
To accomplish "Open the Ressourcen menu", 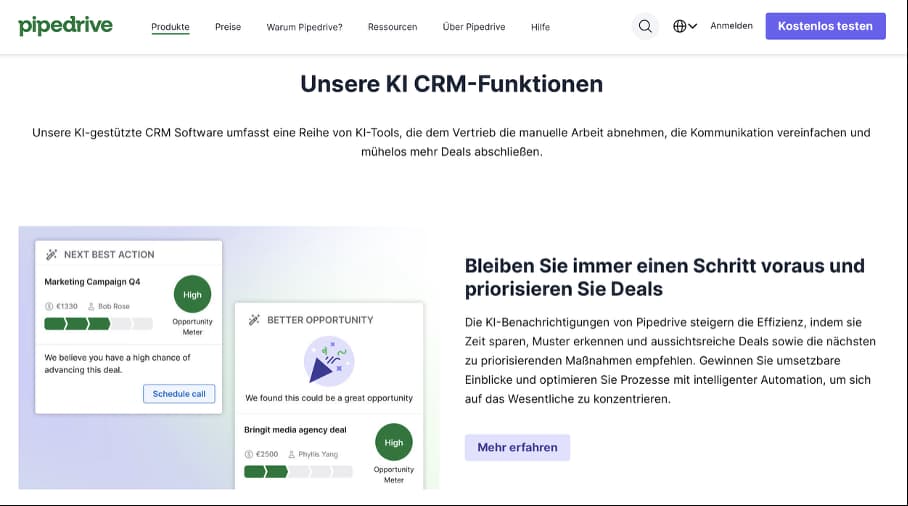I will pos(392,27).
